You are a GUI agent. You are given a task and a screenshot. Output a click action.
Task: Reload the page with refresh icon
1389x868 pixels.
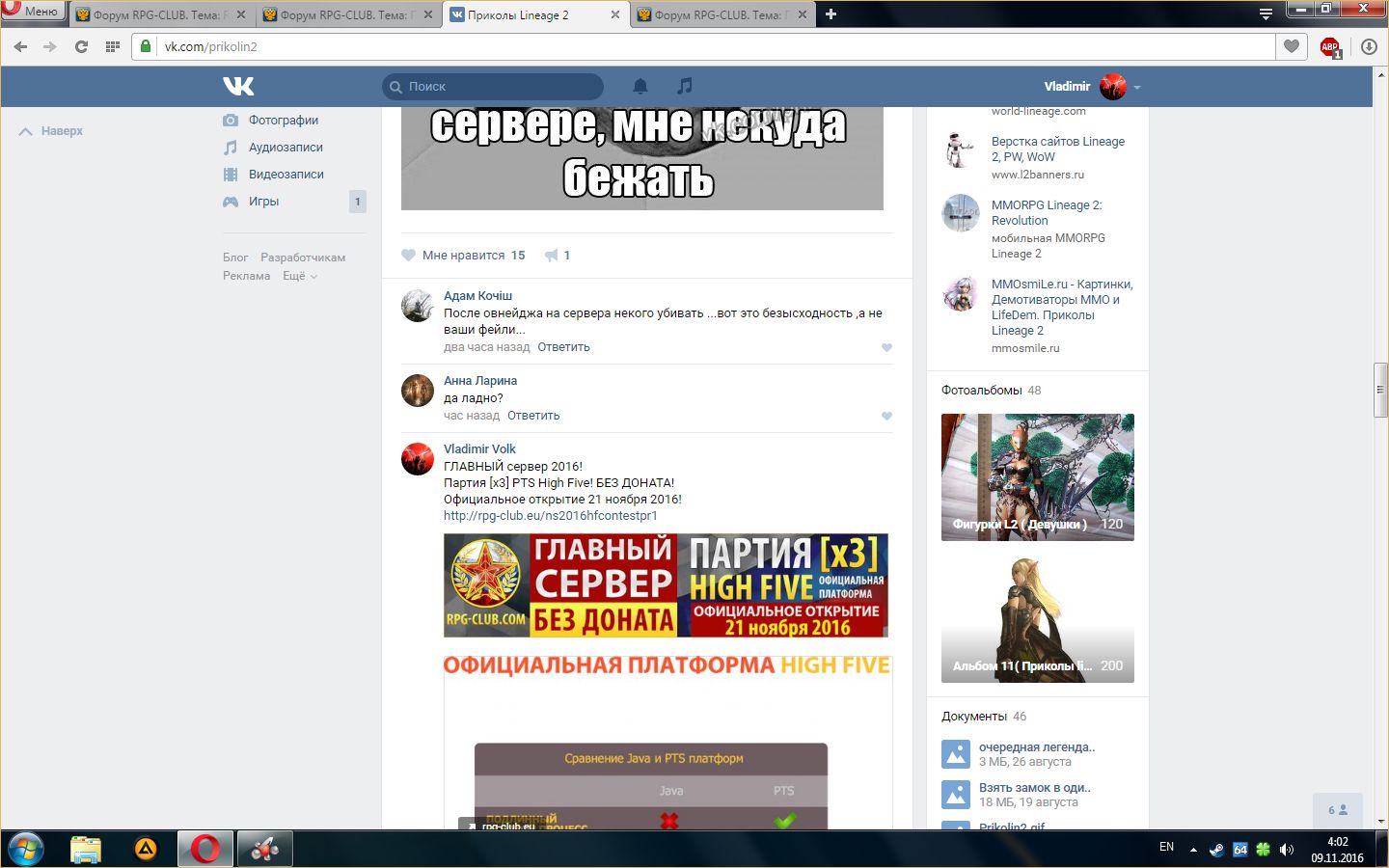pyautogui.click(x=81, y=46)
